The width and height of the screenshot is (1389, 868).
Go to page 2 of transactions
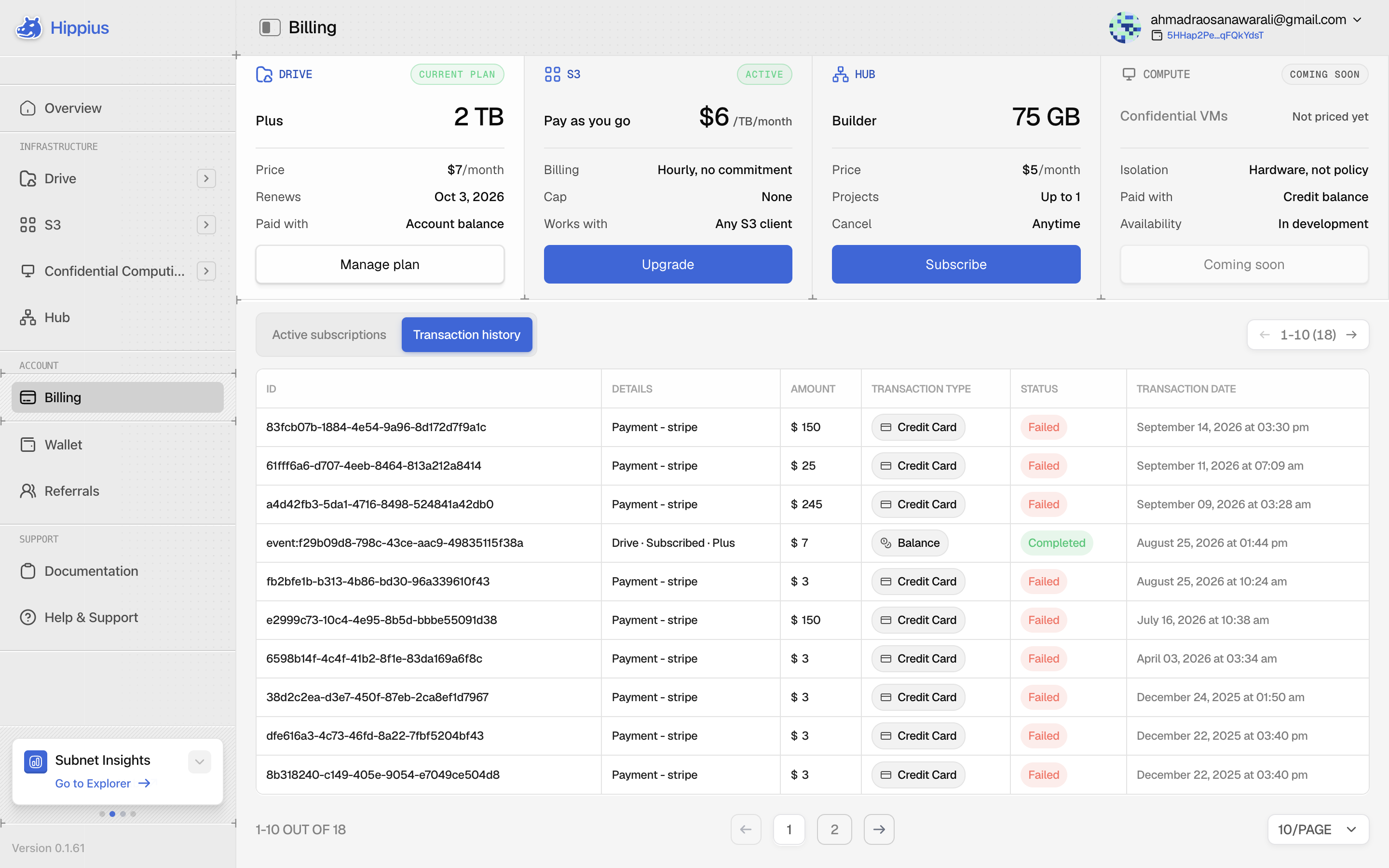click(x=834, y=829)
